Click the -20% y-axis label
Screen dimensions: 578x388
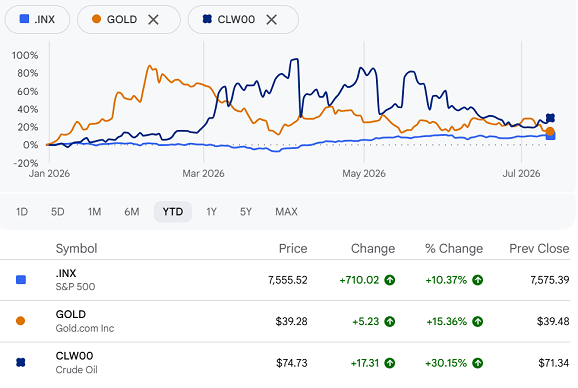25,163
